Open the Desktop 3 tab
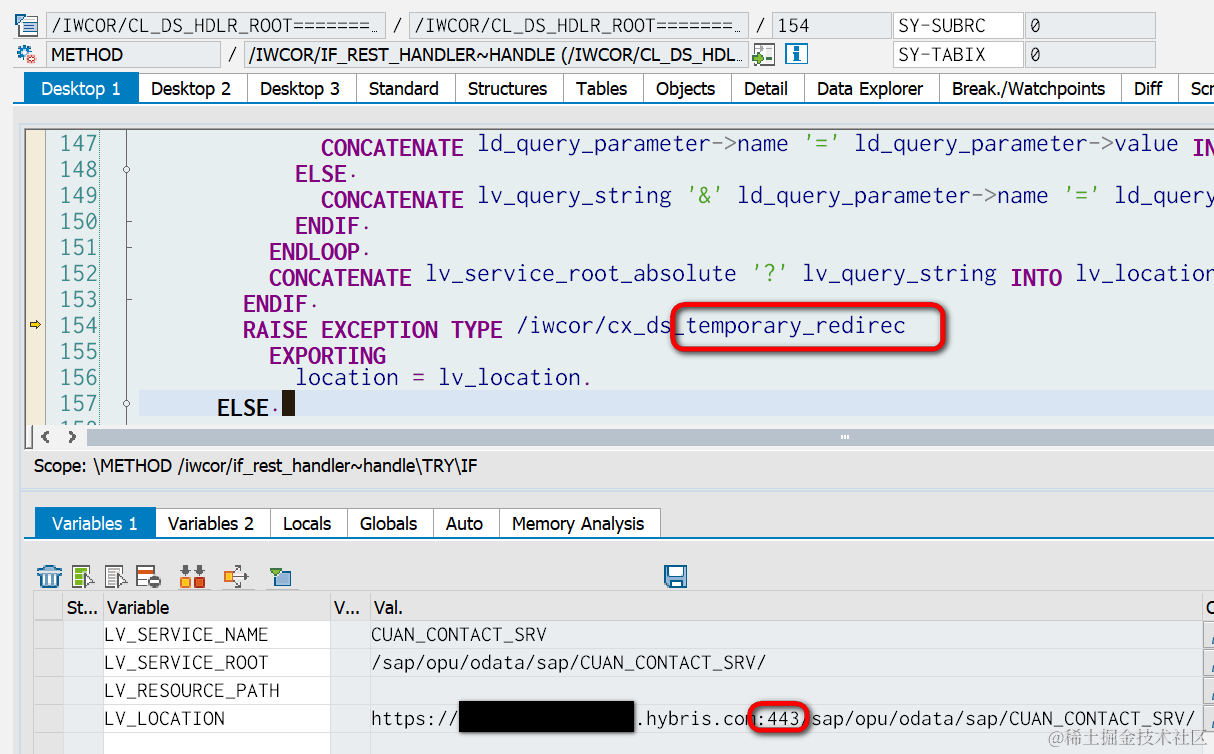This screenshot has height=754, width=1214. click(x=300, y=88)
